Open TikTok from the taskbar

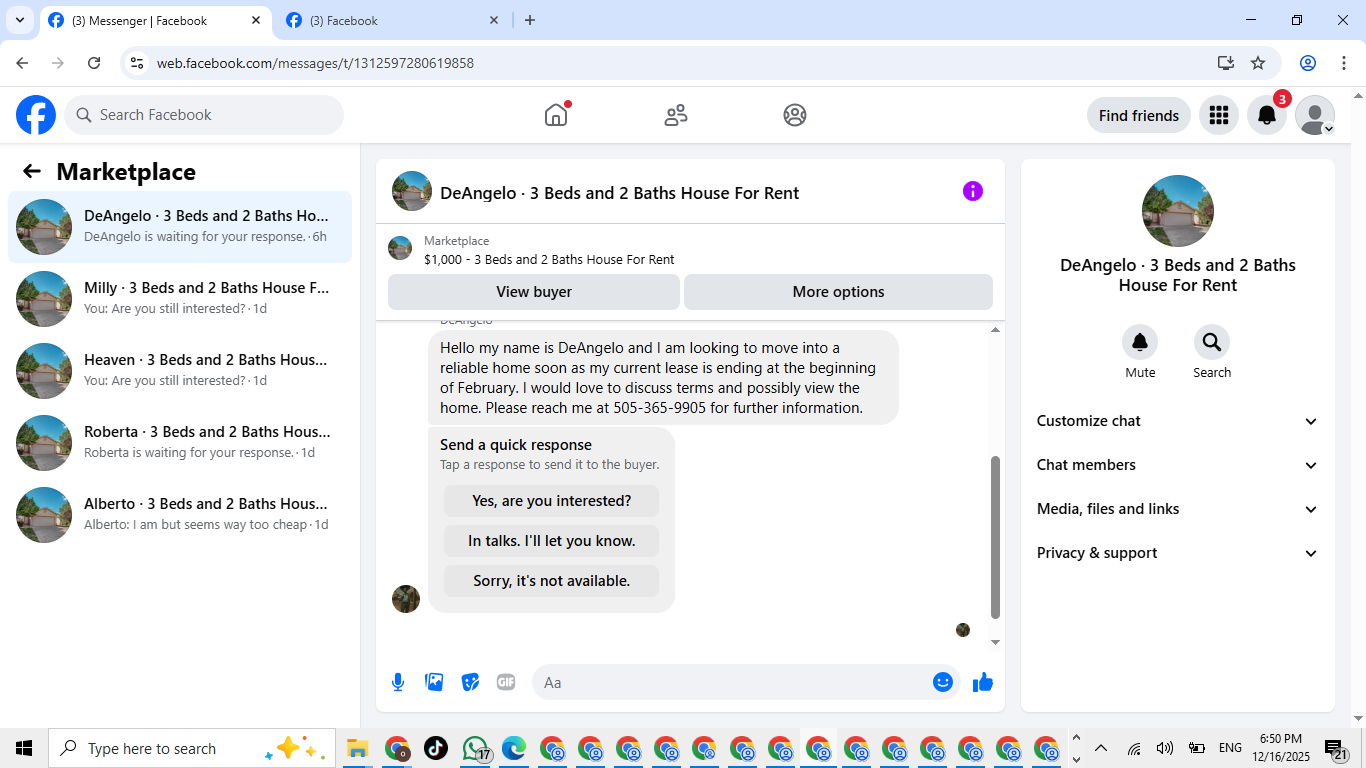[x=436, y=748]
